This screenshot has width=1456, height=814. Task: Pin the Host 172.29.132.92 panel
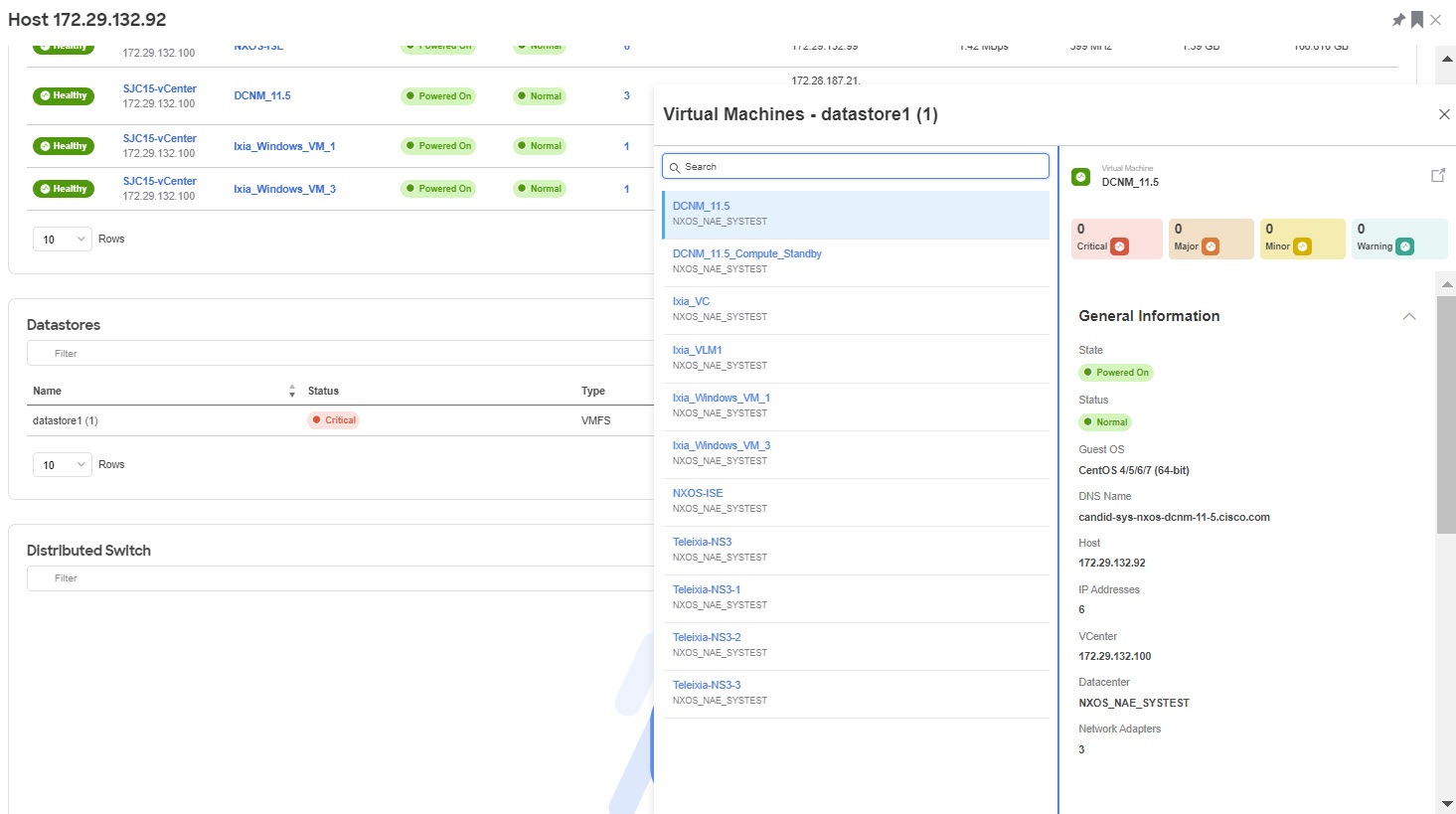[1398, 19]
